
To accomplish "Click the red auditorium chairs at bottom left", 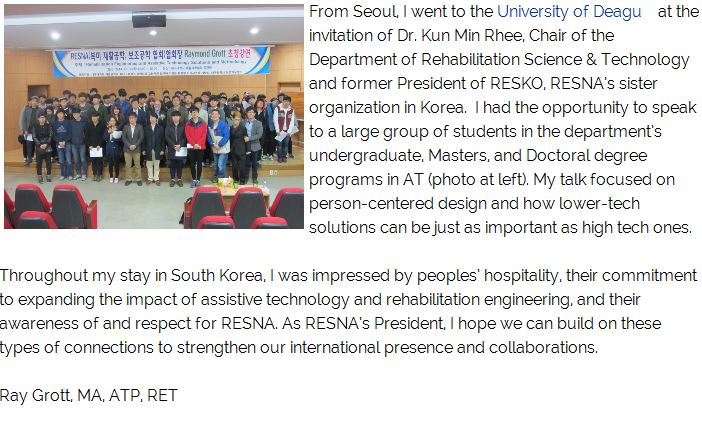I will click(49, 208).
